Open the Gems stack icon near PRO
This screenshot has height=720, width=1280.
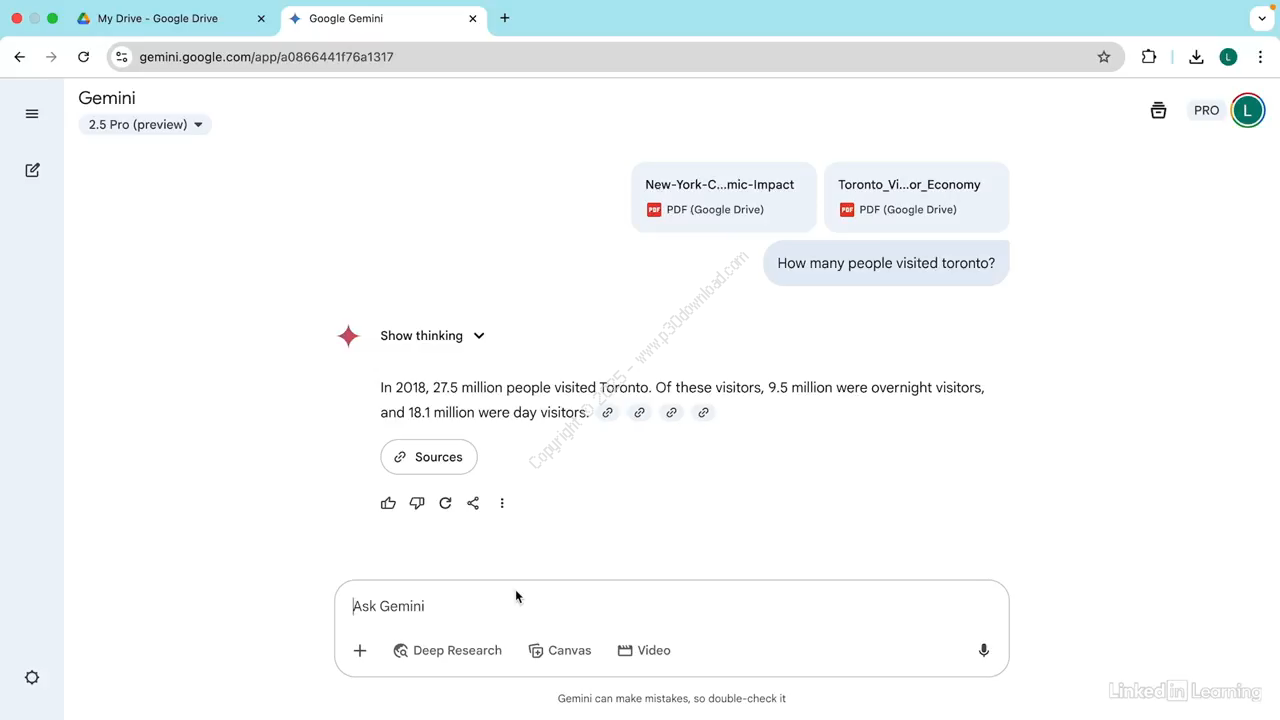point(1158,111)
